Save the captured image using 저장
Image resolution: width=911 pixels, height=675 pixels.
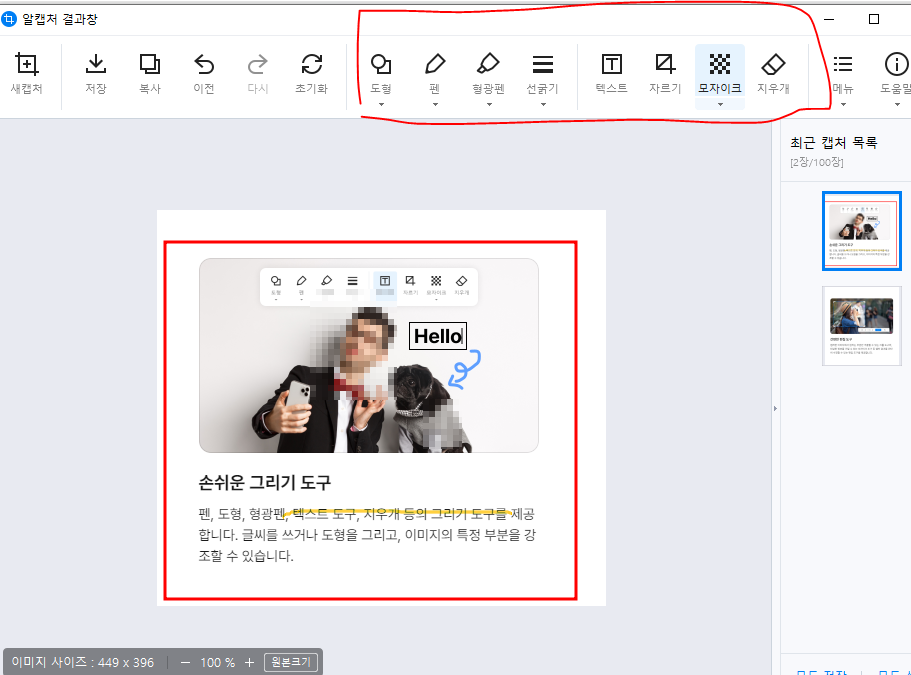tap(93, 76)
